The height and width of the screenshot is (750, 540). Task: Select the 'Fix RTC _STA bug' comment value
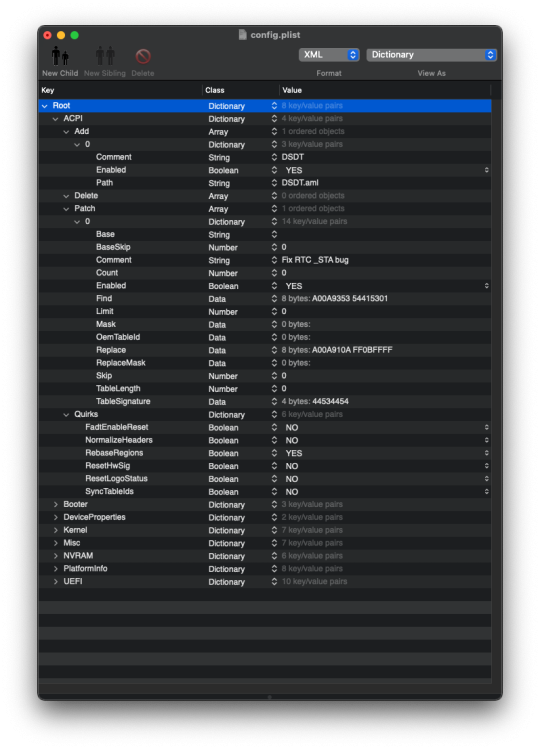pos(315,260)
